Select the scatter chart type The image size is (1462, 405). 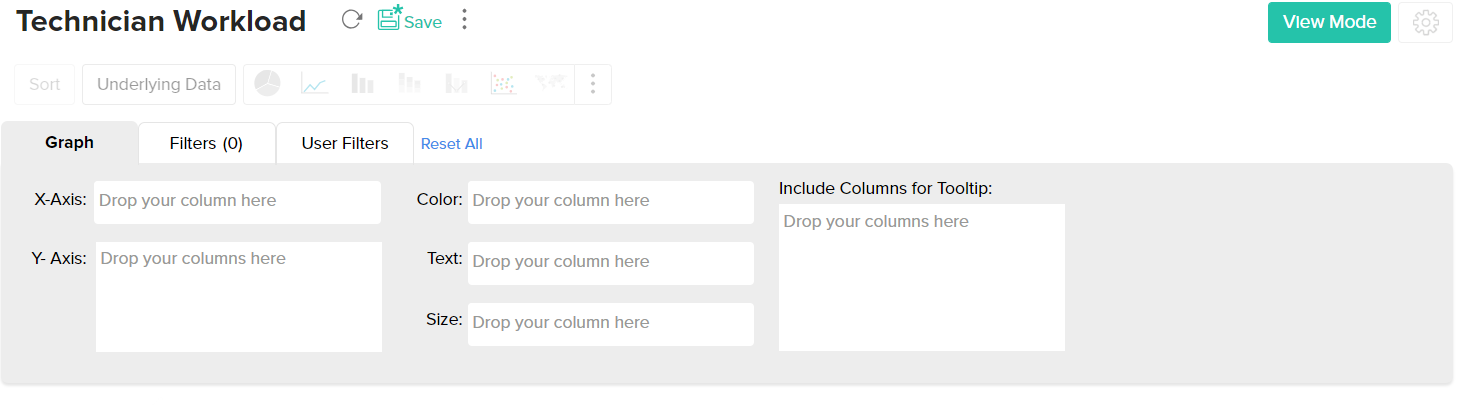click(x=502, y=84)
